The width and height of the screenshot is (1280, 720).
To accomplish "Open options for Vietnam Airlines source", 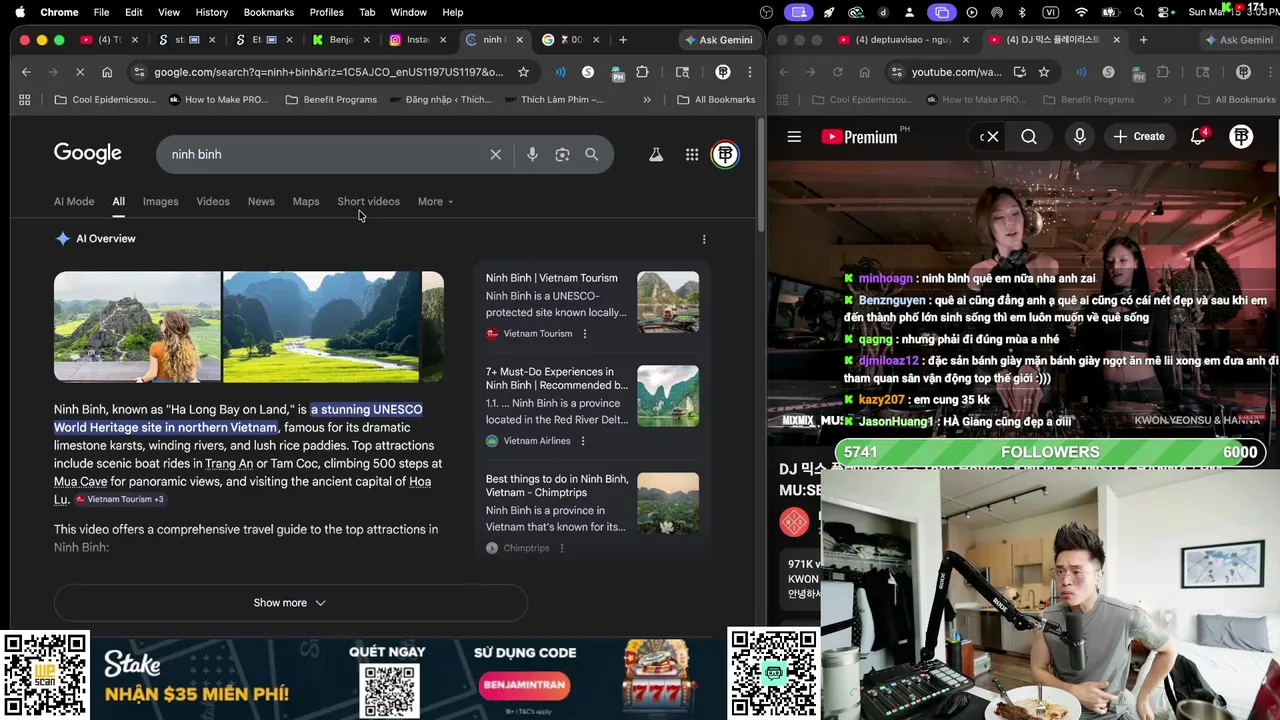I will (x=583, y=441).
